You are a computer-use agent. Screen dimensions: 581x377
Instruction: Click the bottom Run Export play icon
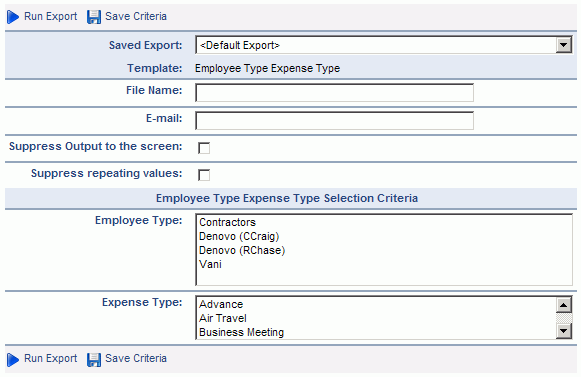(x=13, y=359)
